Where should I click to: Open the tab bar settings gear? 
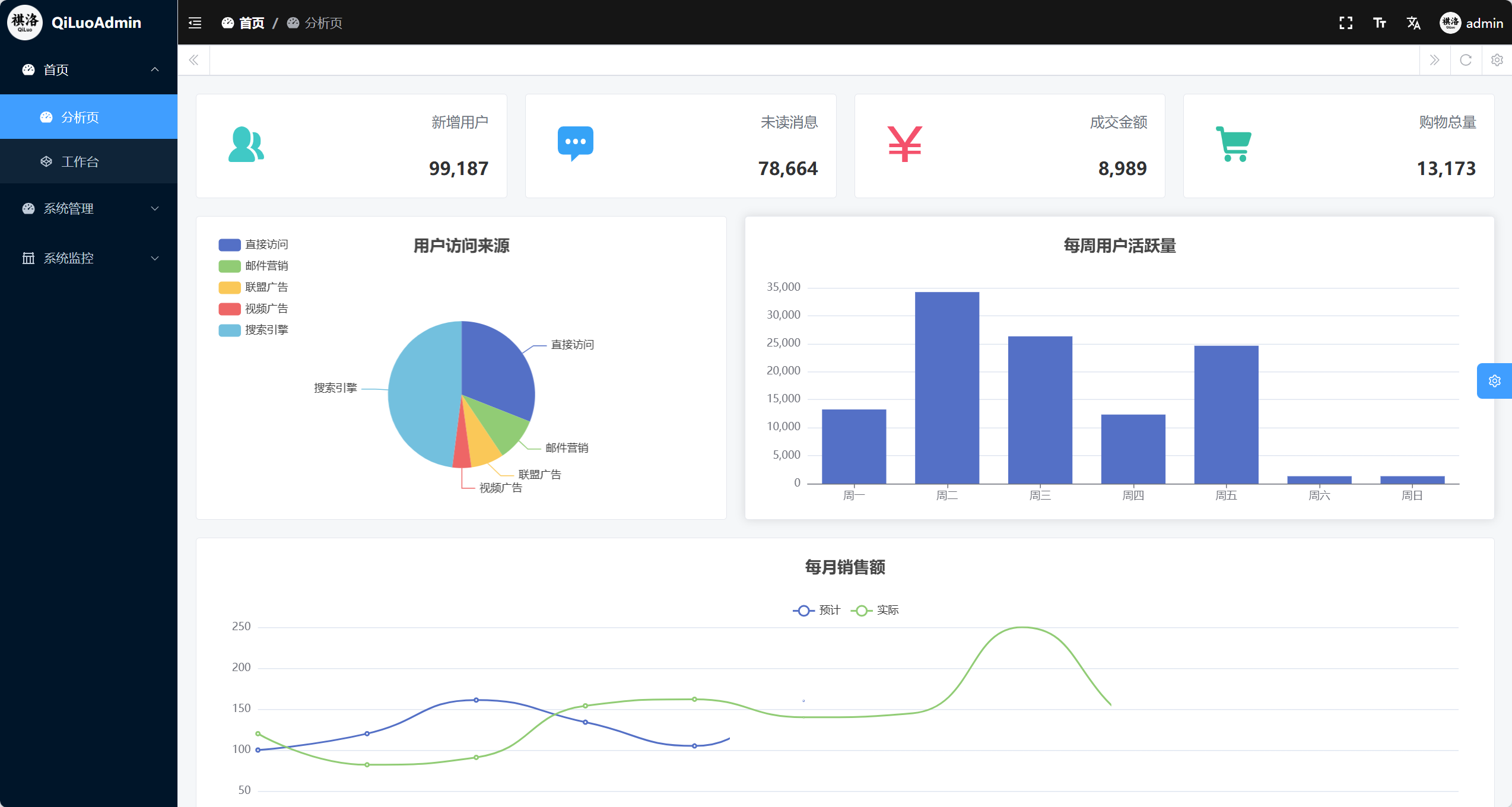pos(1497,60)
